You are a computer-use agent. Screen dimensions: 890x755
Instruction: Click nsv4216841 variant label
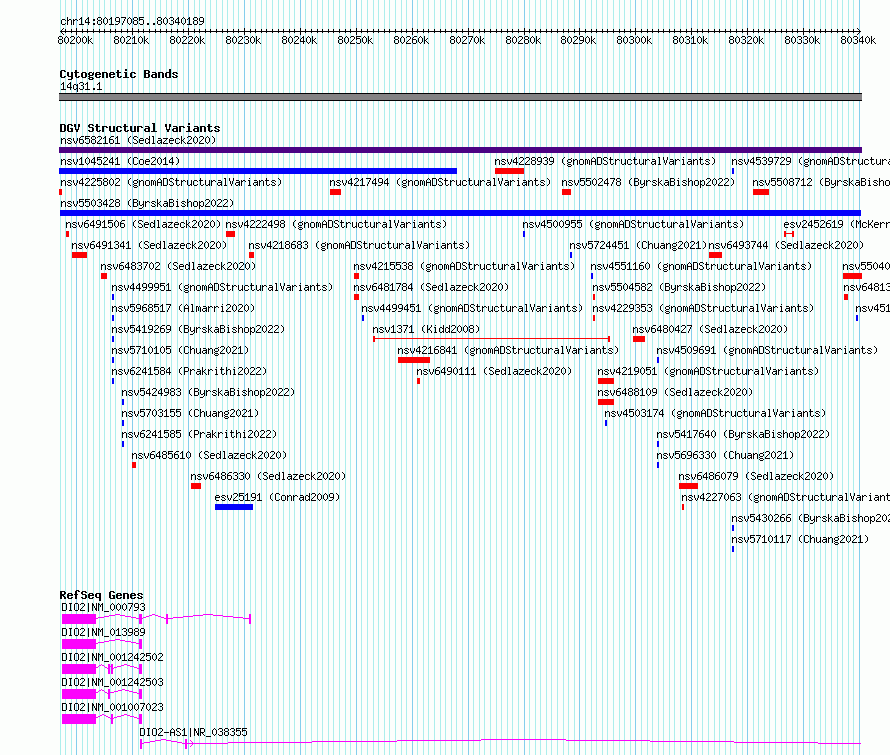(508, 350)
